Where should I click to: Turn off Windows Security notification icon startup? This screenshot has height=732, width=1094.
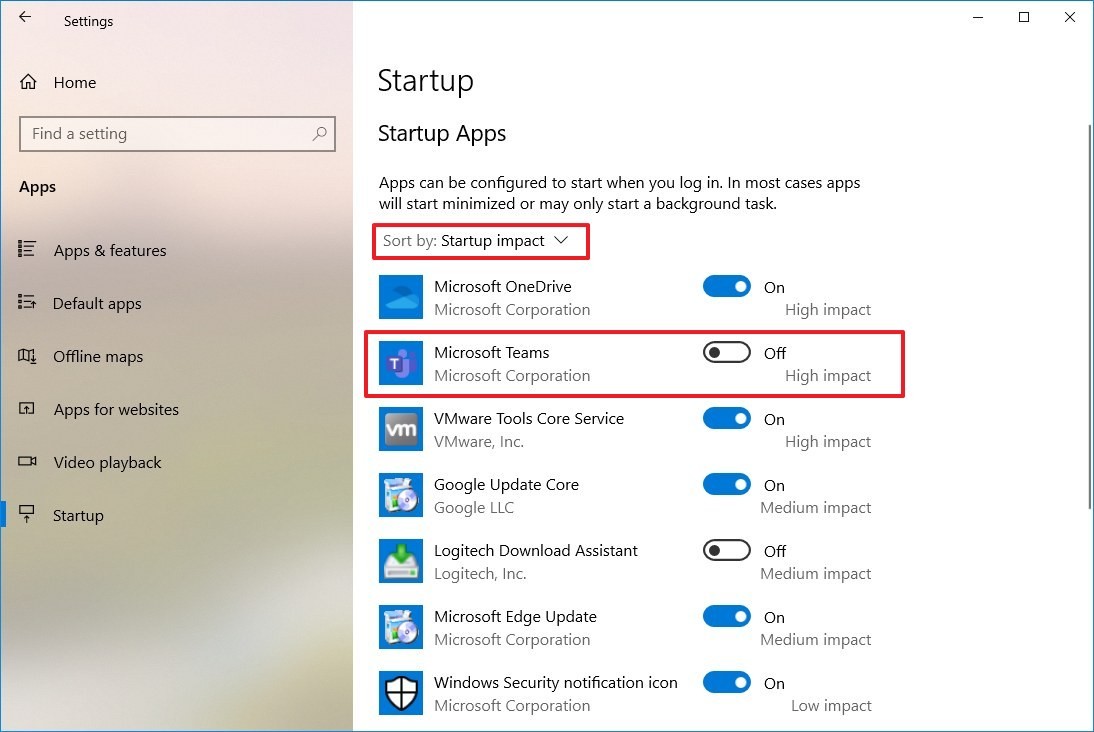pos(726,682)
